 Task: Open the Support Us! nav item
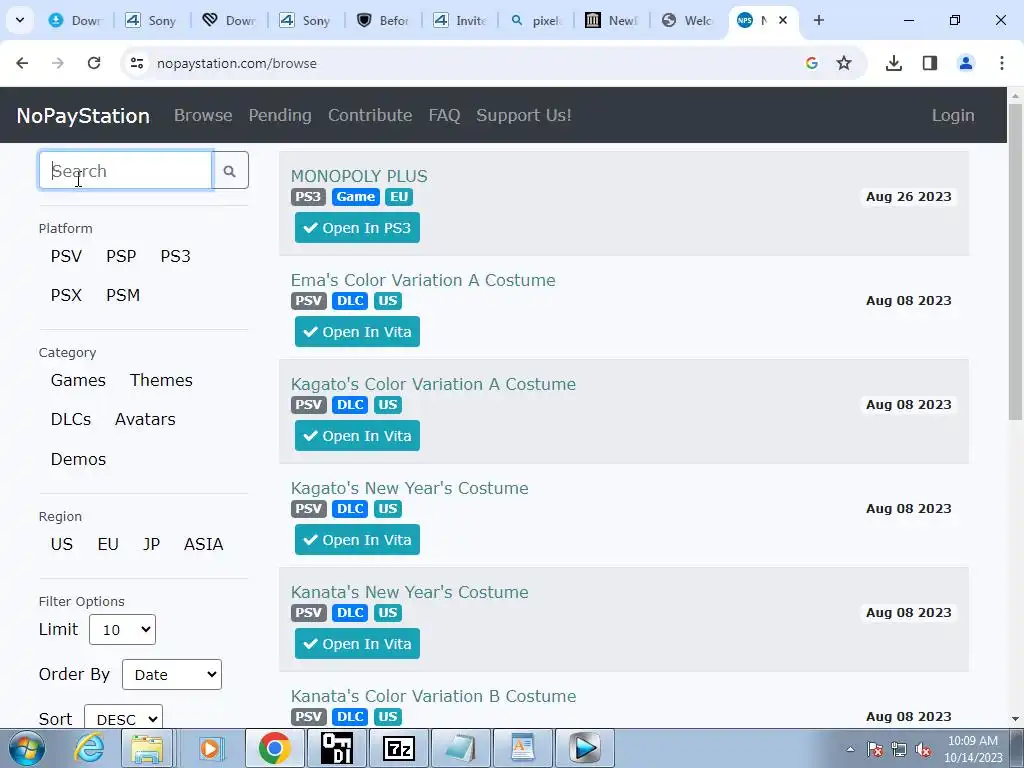[x=524, y=115]
